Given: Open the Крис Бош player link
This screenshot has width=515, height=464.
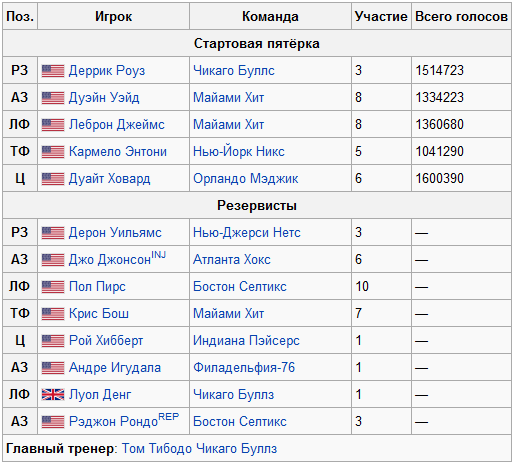Looking at the screenshot, I should pos(98,314).
